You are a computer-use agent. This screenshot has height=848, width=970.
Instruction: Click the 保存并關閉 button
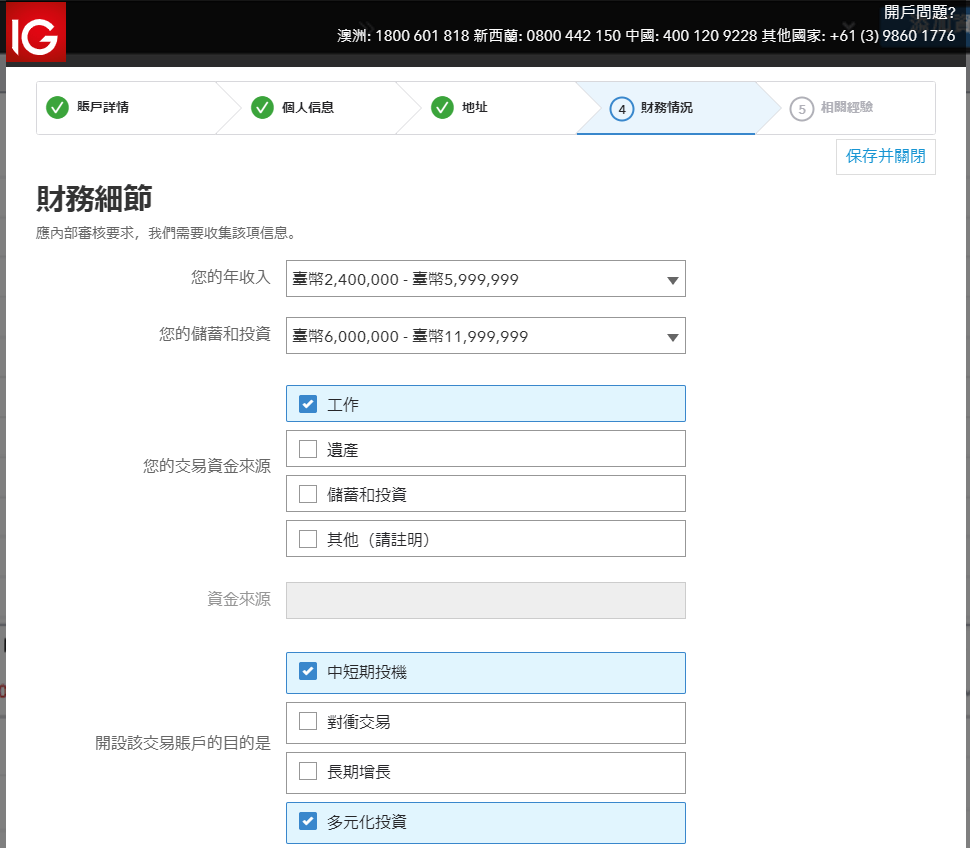pyautogui.click(x=885, y=157)
